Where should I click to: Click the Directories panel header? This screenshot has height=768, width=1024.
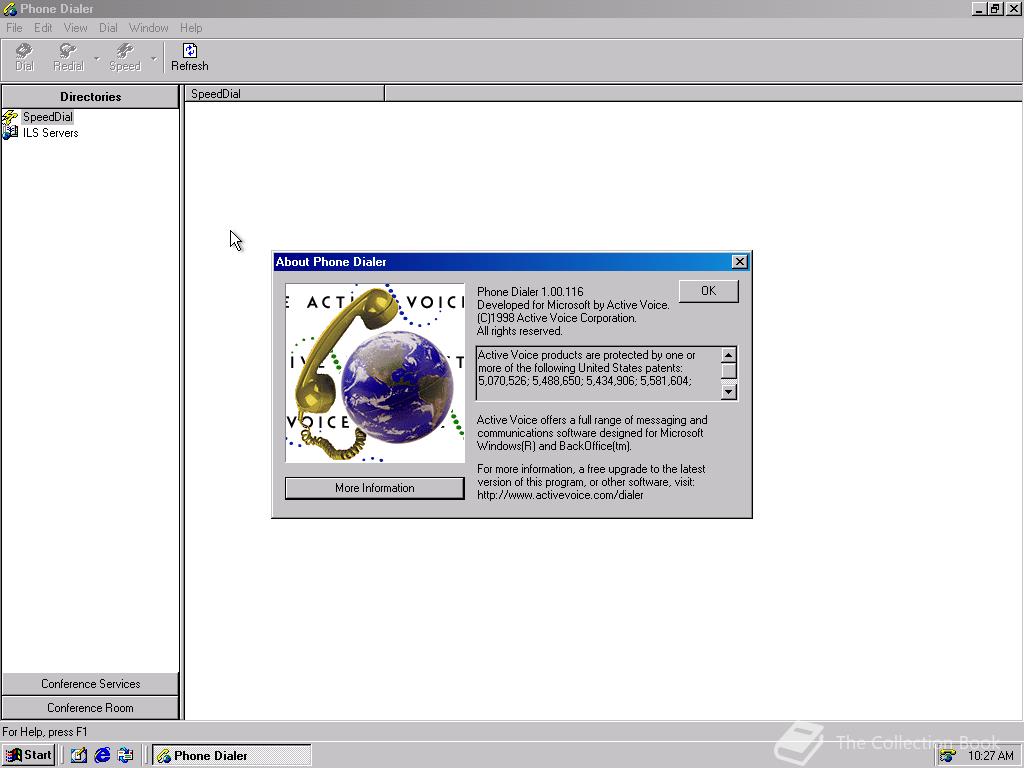pos(90,97)
